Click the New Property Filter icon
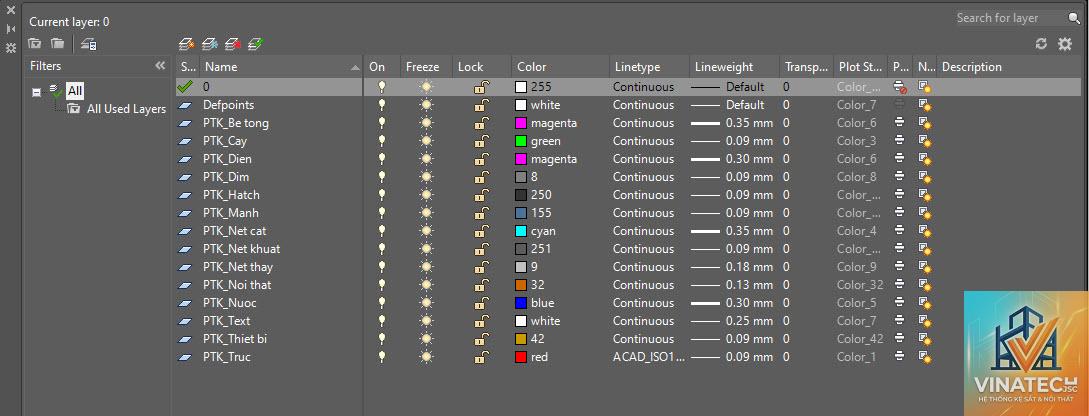 point(35,44)
